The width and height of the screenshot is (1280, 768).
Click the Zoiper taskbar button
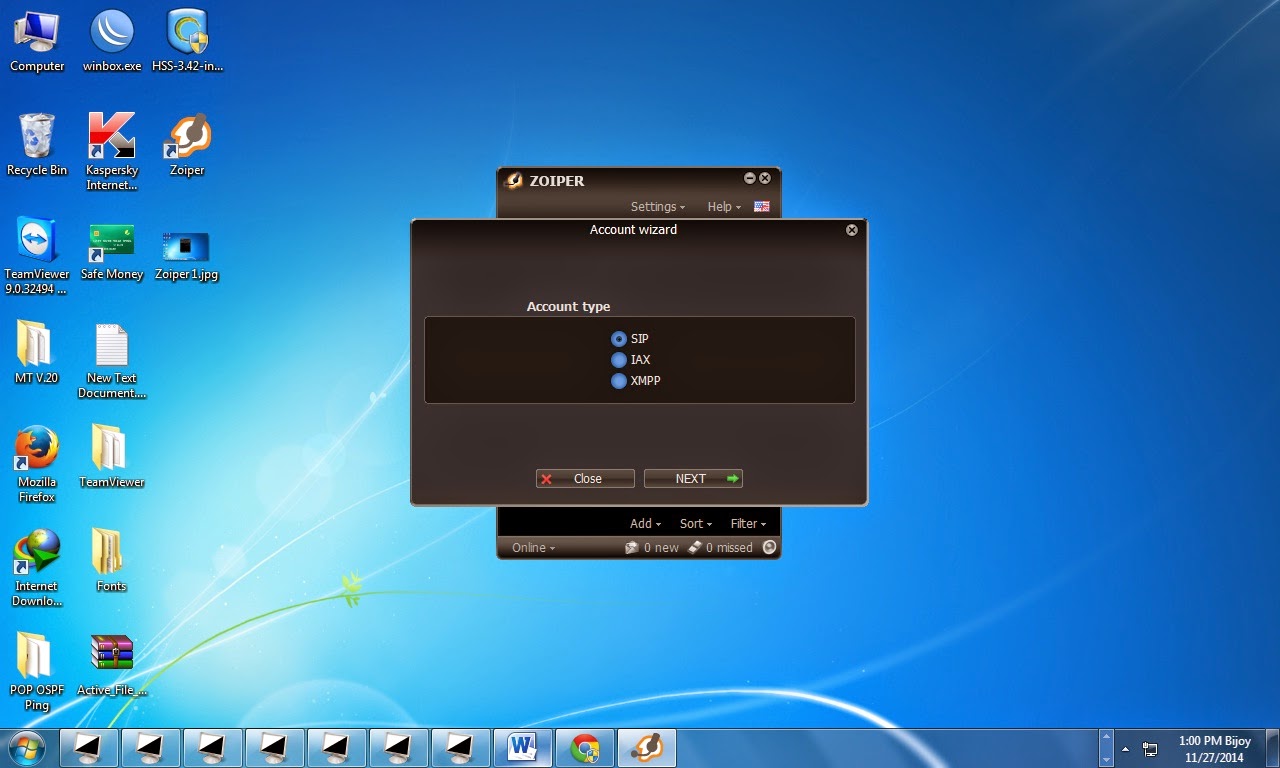point(647,748)
